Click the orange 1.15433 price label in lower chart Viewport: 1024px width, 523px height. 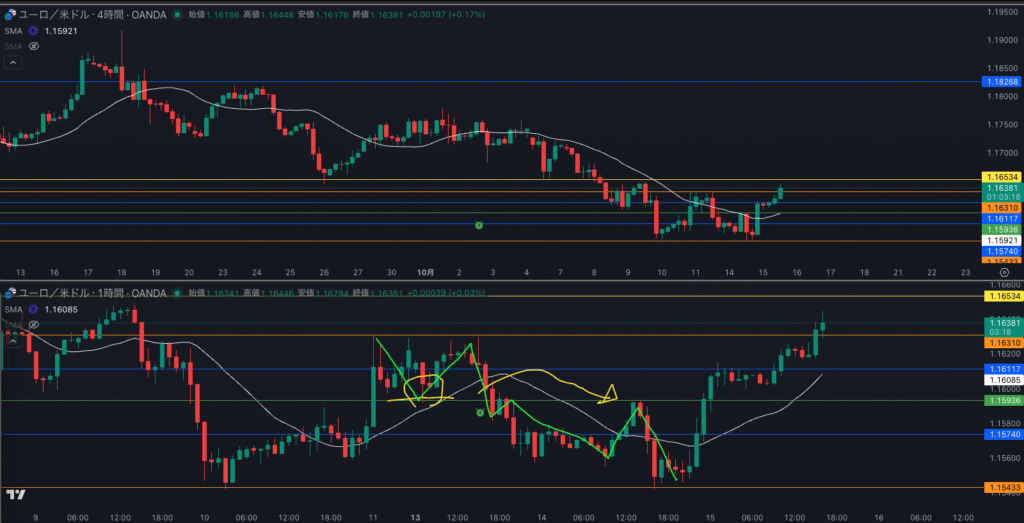pyautogui.click(x=1000, y=488)
